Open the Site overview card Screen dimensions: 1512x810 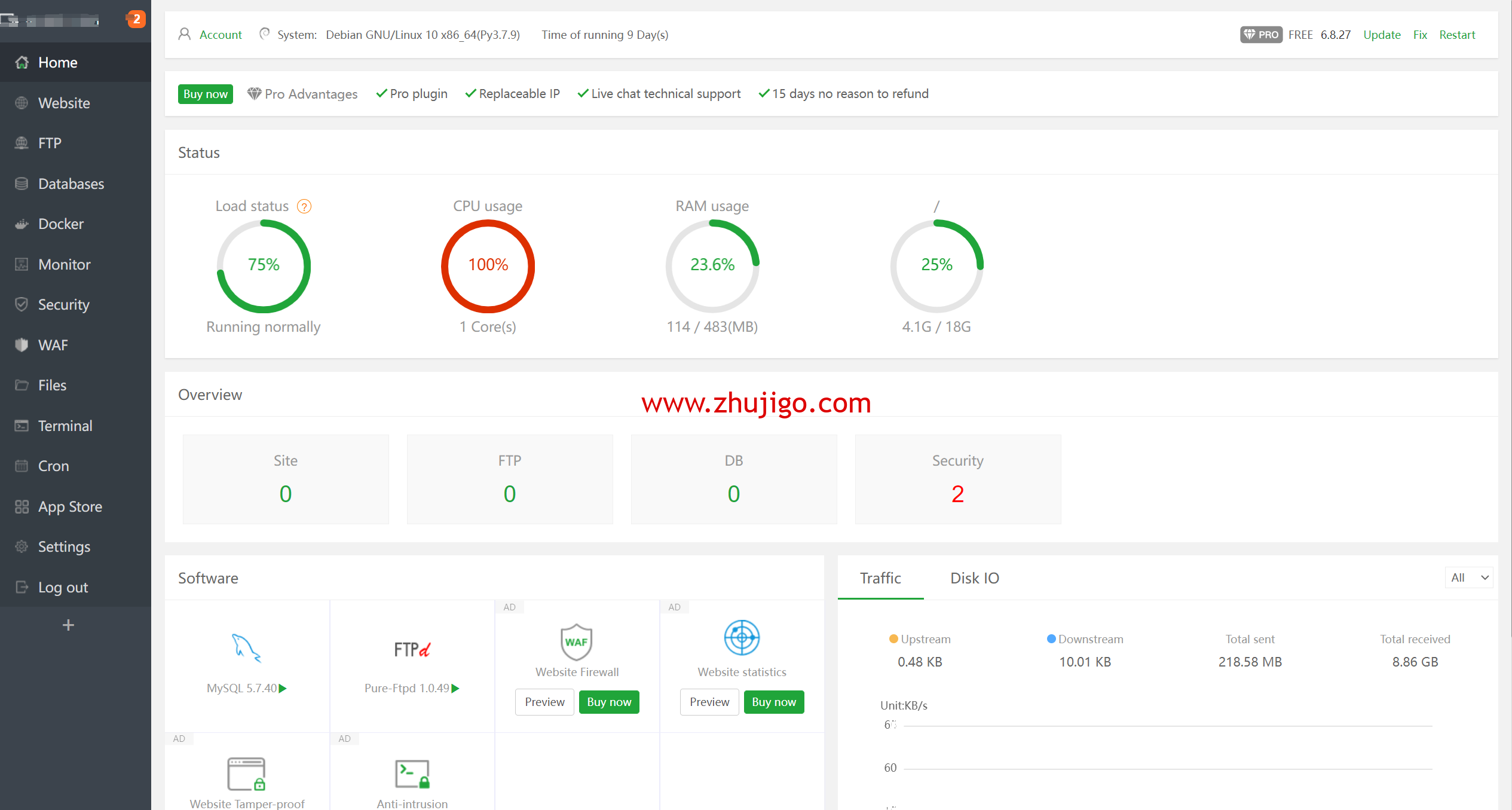coord(286,479)
